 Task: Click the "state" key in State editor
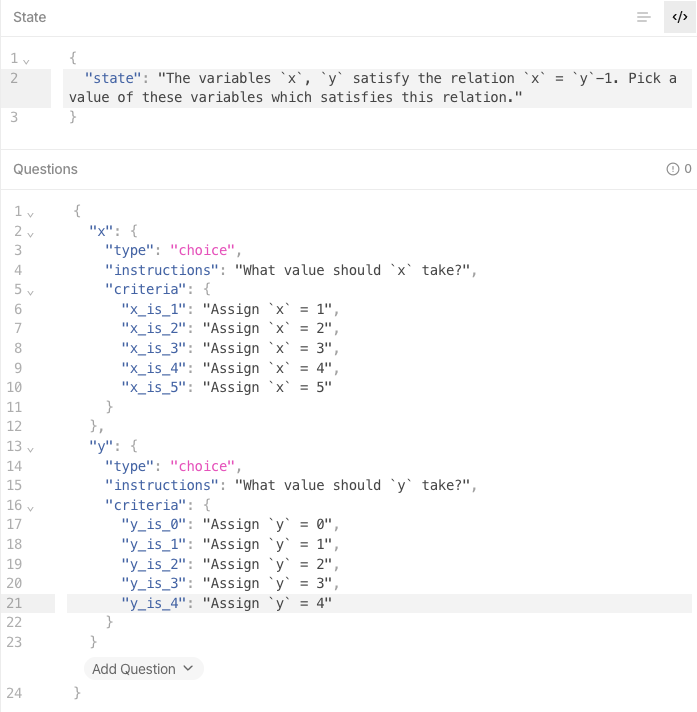113,78
